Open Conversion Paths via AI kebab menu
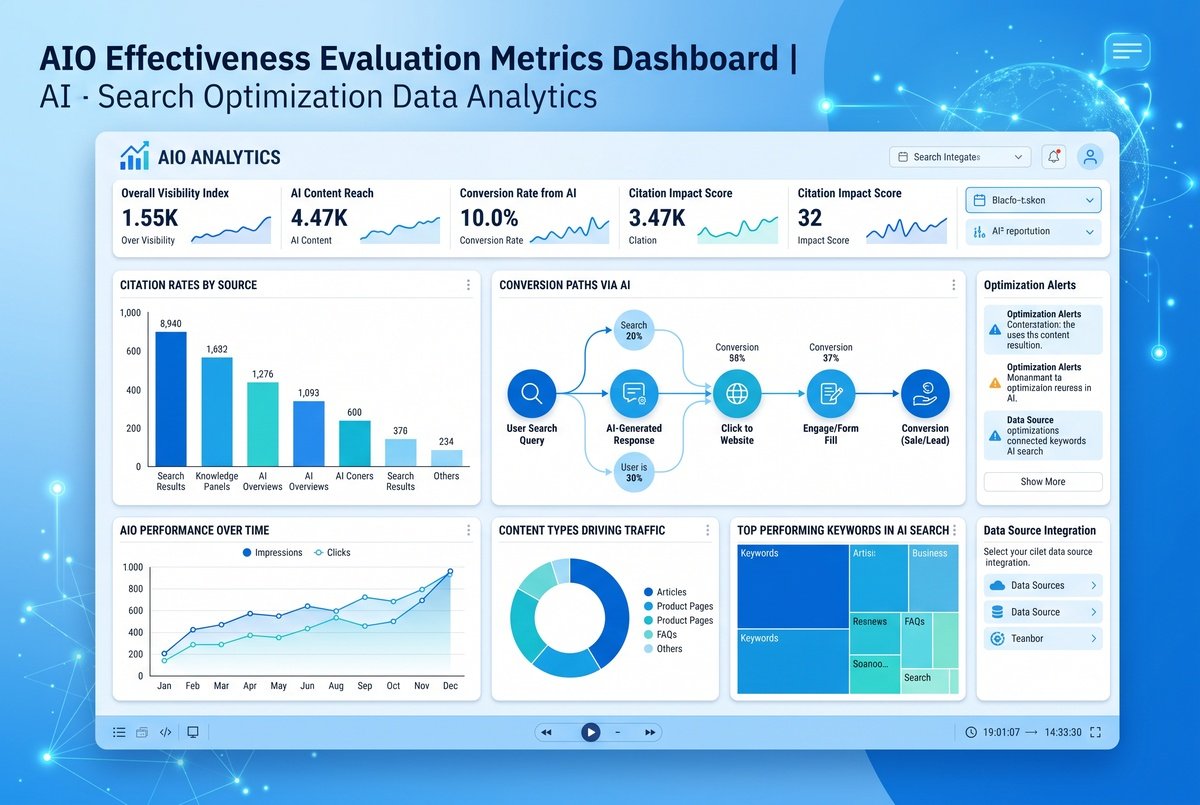Image resolution: width=1200 pixels, height=805 pixels. (953, 285)
